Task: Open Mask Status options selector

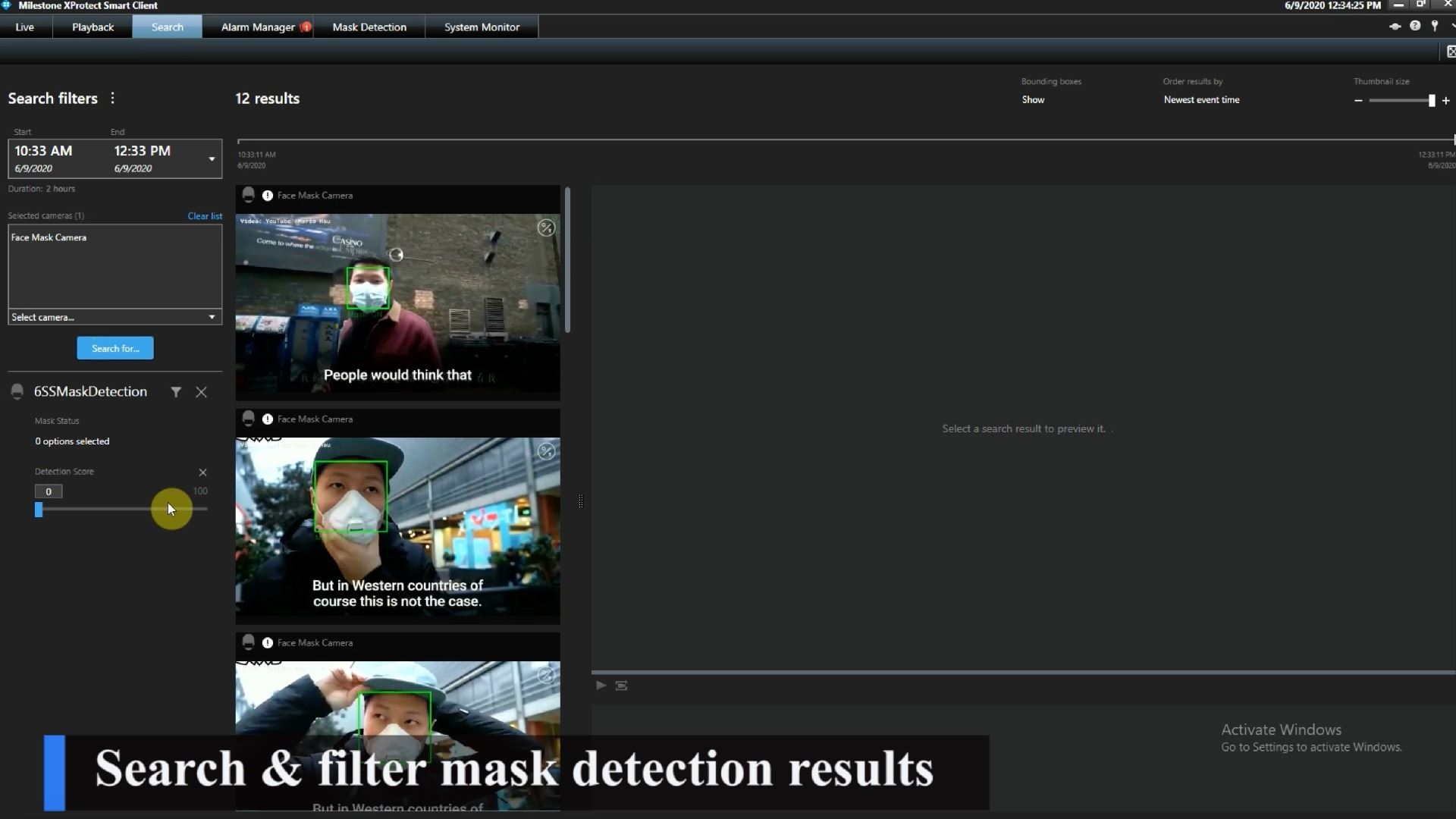Action: coord(72,441)
